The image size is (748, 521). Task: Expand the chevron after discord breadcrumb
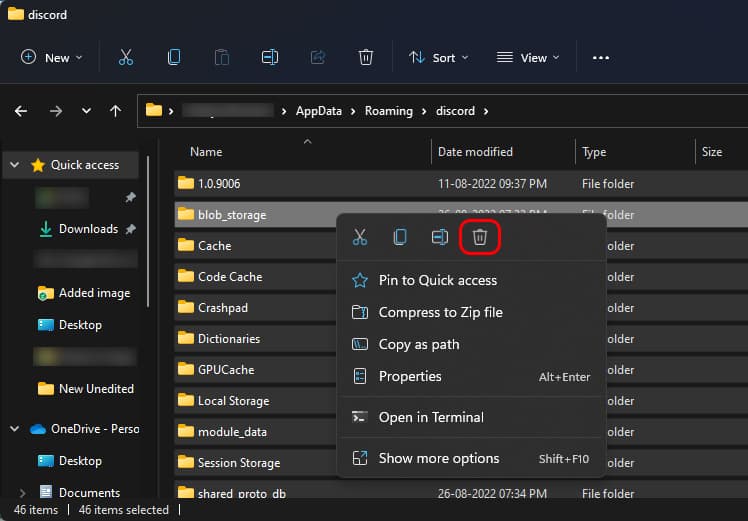click(x=486, y=112)
